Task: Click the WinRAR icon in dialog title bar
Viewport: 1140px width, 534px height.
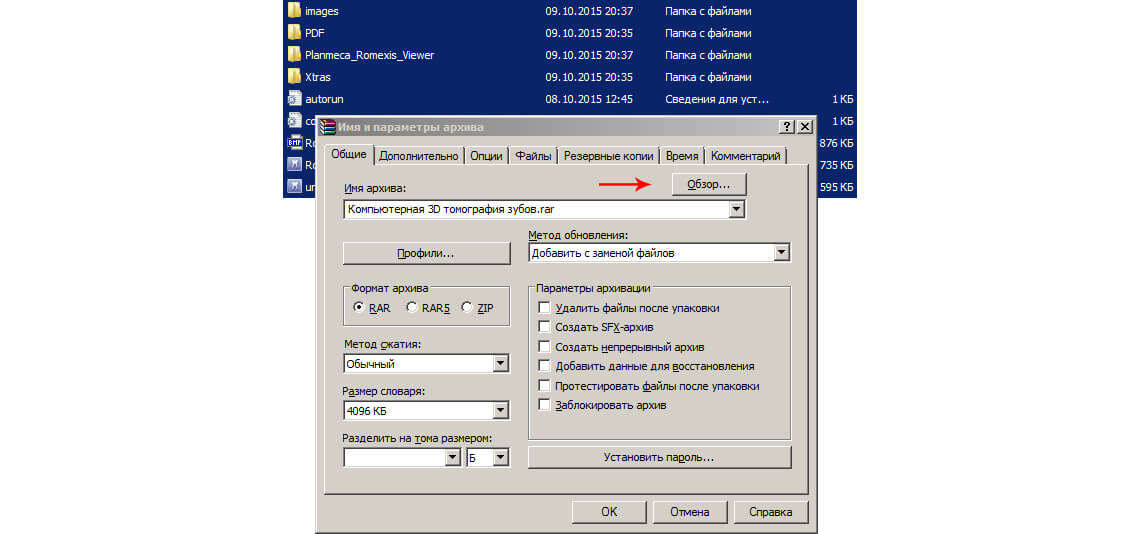Action: click(x=326, y=127)
